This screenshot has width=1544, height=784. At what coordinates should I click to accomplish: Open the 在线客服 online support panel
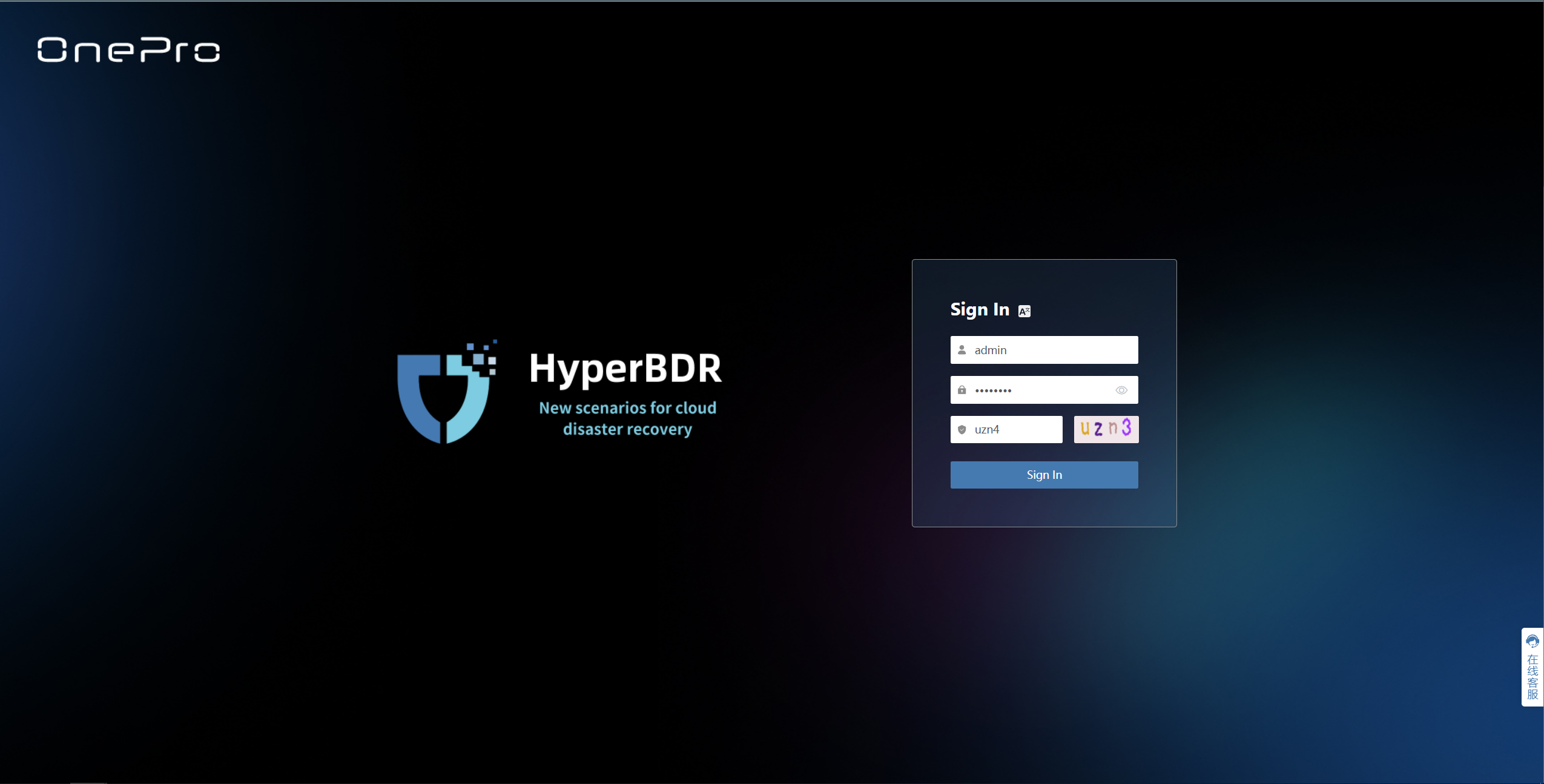pyautogui.click(x=1532, y=677)
